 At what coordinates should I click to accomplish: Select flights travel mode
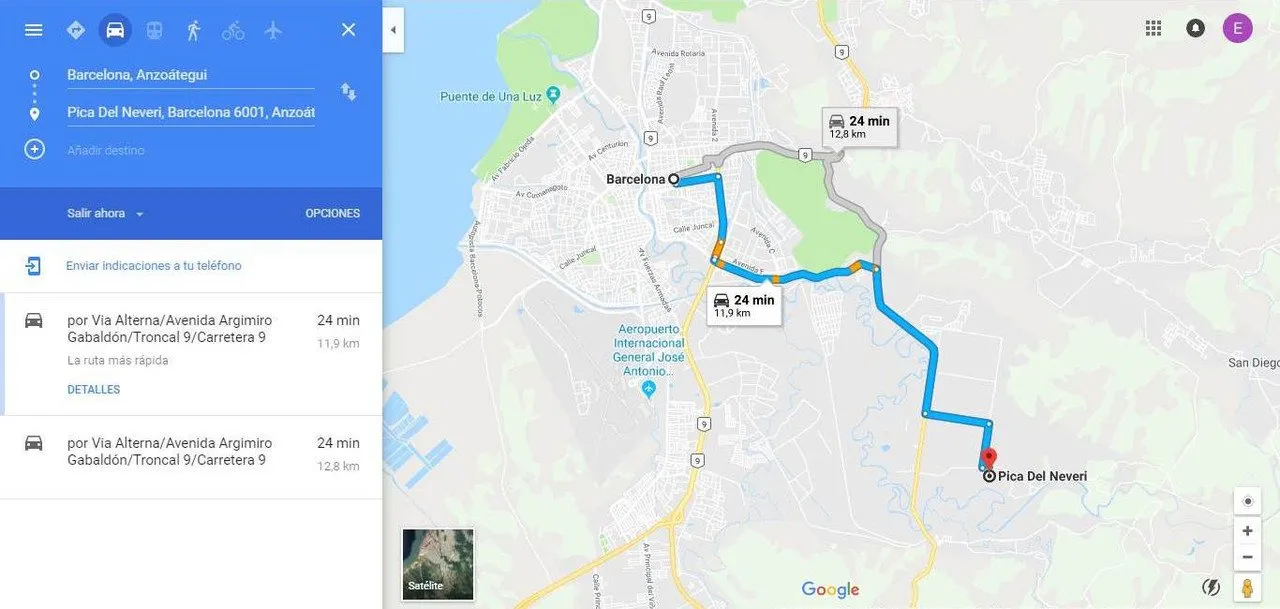273,30
